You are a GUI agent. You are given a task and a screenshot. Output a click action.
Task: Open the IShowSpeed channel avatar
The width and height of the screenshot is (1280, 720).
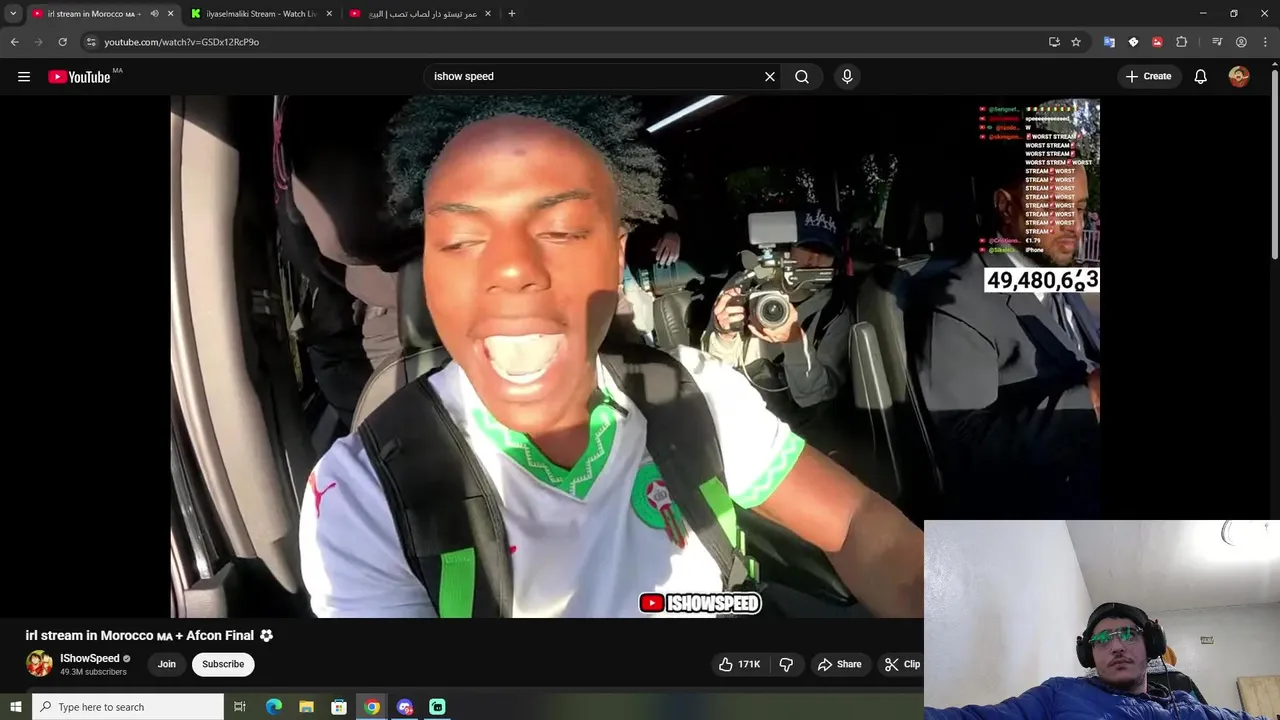click(39, 664)
